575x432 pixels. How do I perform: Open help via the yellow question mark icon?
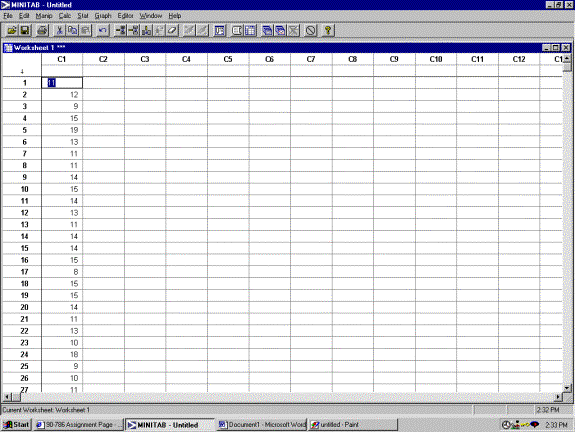[328, 30]
